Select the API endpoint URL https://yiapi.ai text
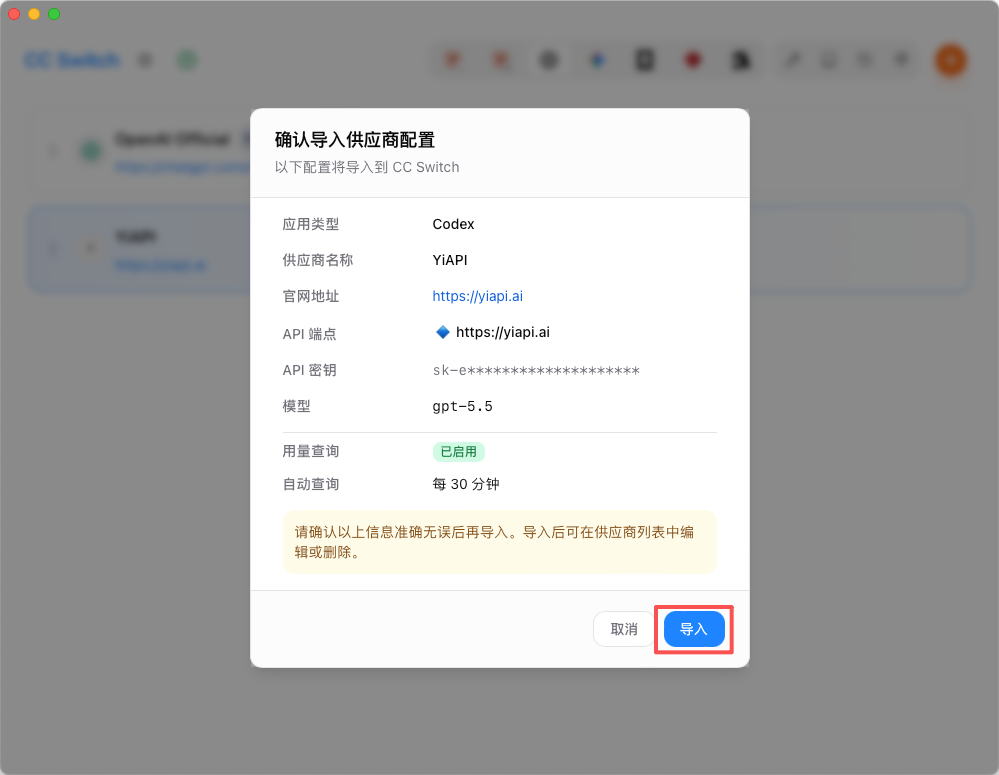This screenshot has width=999, height=775. click(x=503, y=332)
